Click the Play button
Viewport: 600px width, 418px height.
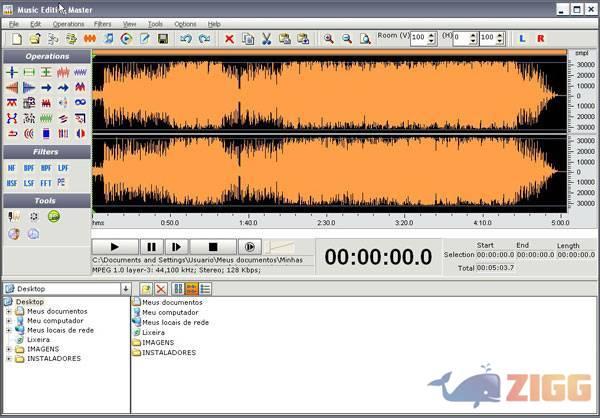(114, 247)
